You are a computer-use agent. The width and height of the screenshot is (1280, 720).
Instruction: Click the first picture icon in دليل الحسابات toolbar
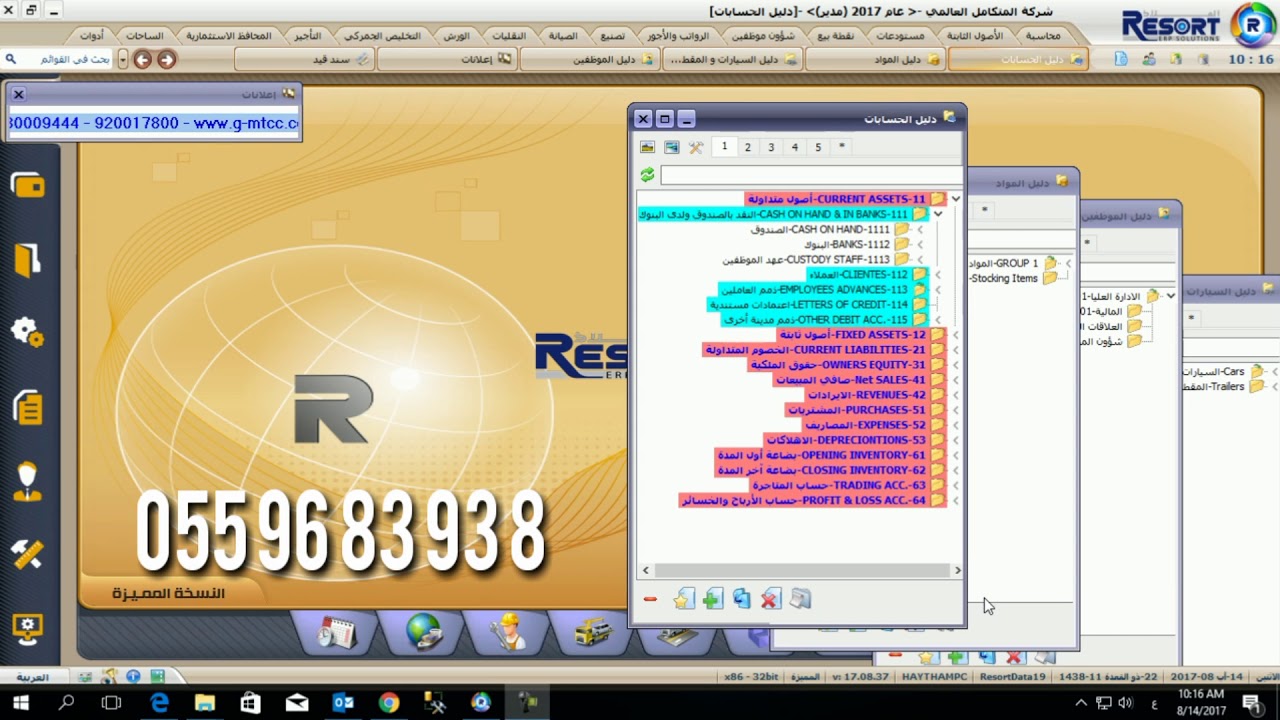[x=648, y=147]
